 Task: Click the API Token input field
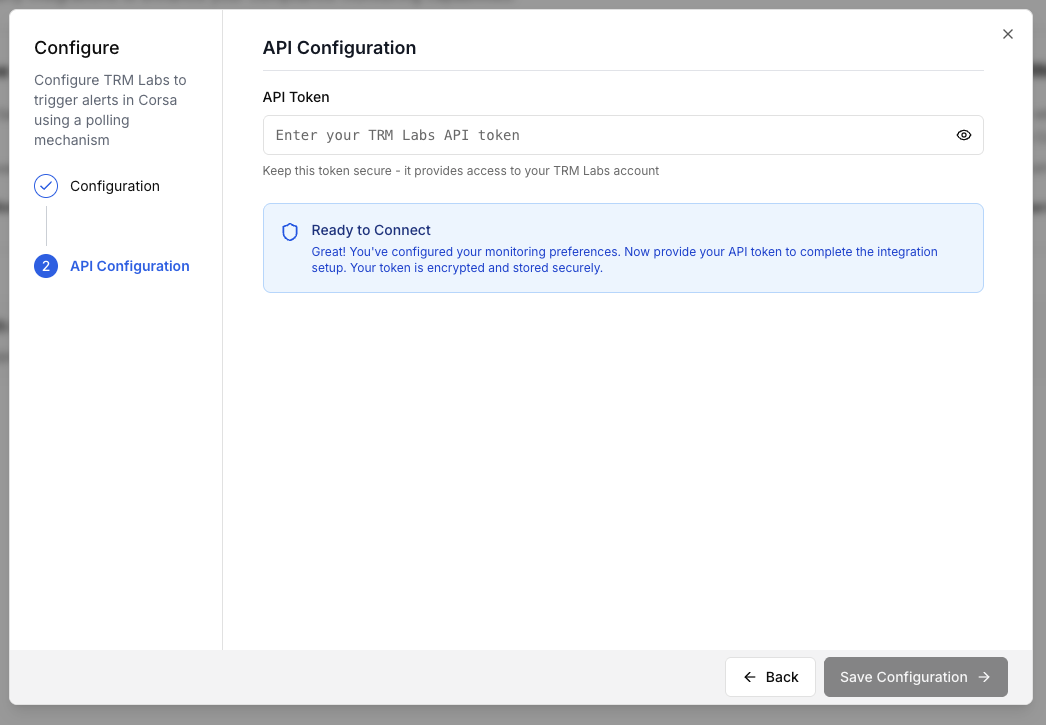[x=600, y=135]
